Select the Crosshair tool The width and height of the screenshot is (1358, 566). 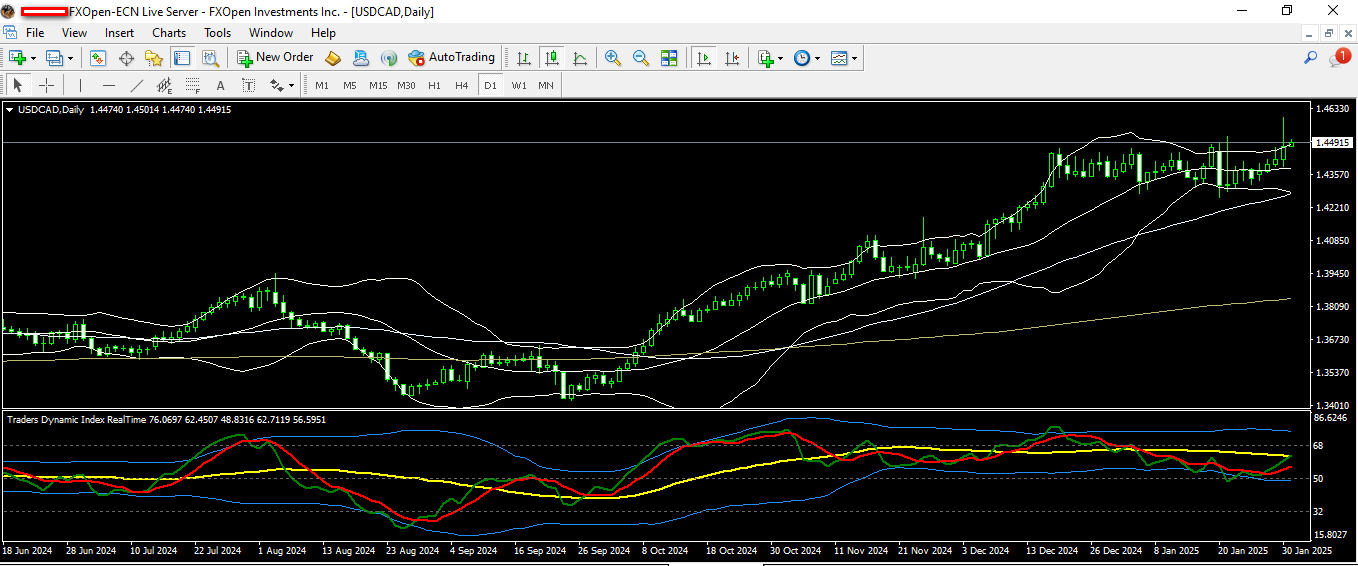pos(46,85)
